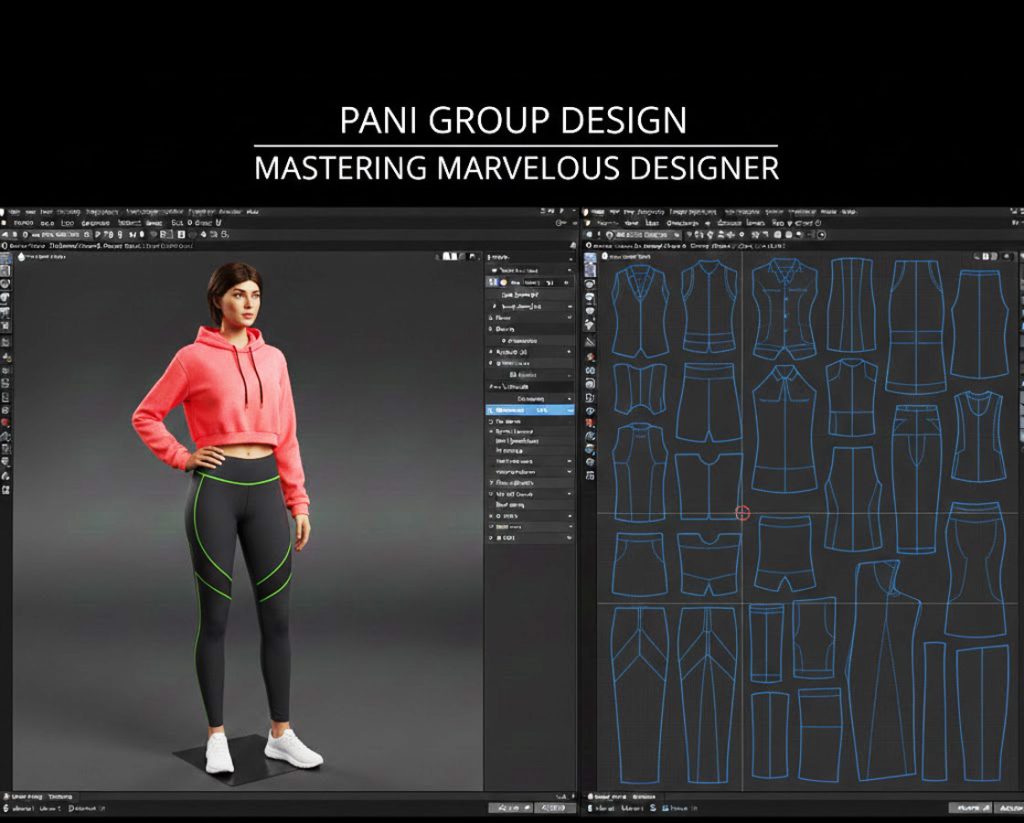
Task: Click the round target icon ending pattern toolbar
Action: pyautogui.click(x=821, y=234)
